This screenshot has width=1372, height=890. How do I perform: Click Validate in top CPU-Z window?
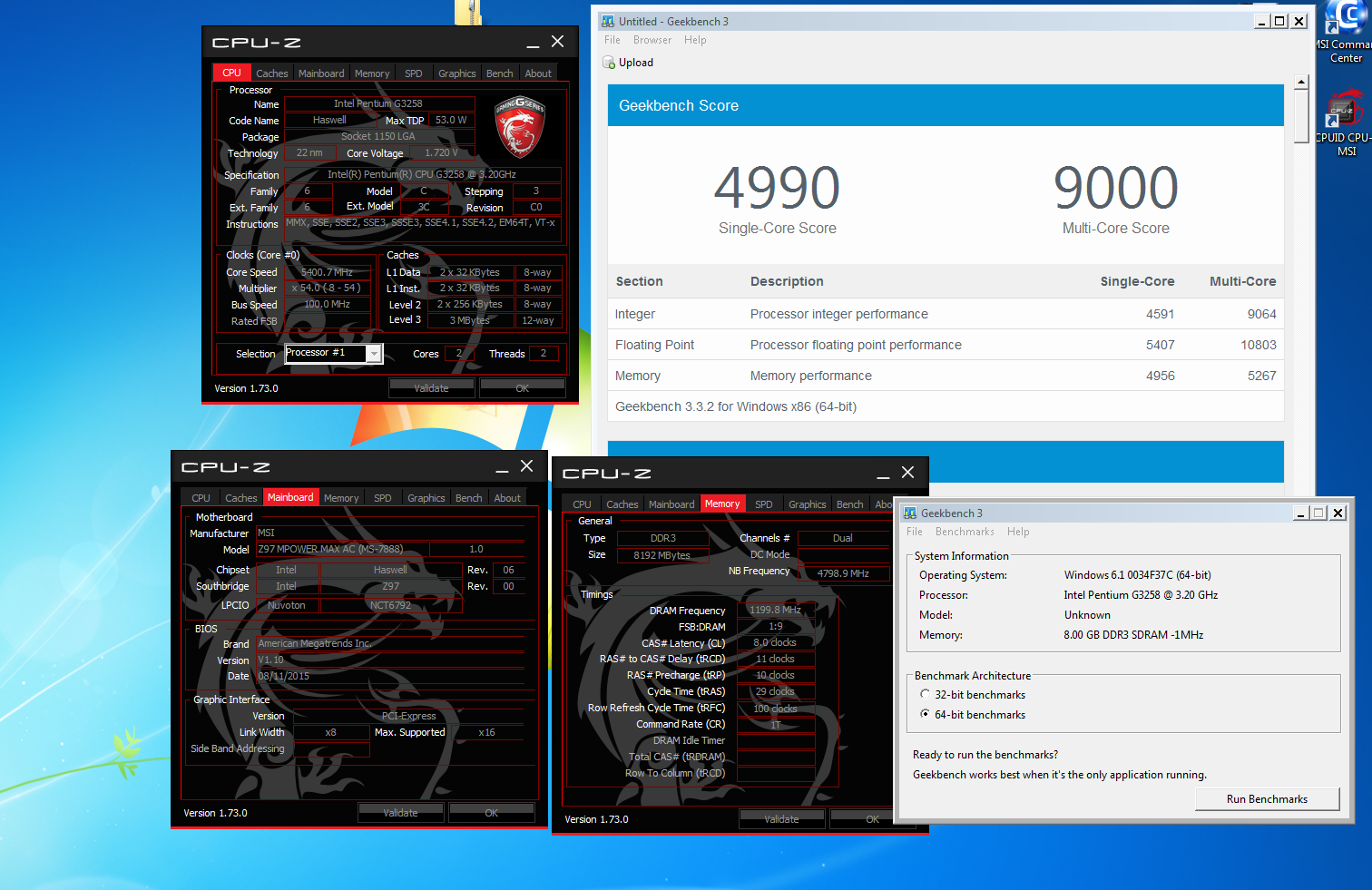point(432,388)
